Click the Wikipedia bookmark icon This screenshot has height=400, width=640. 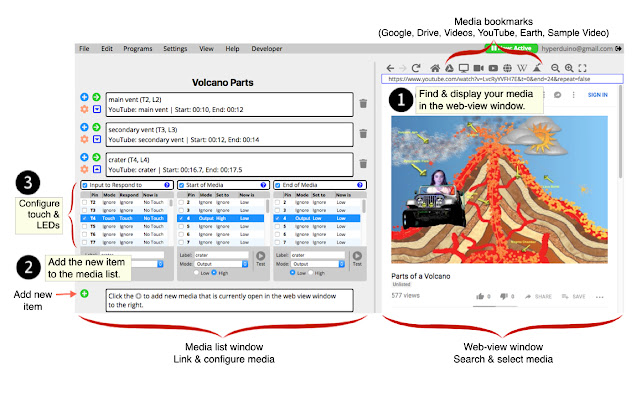click(523, 67)
